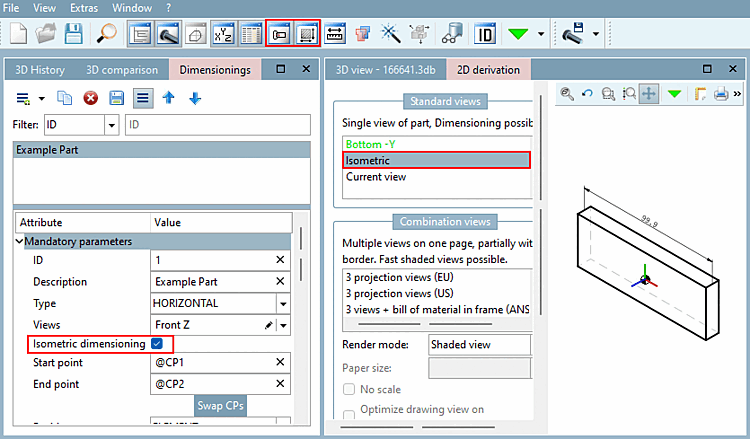The height and width of the screenshot is (439, 750).
Task: Clear the Description value with X button
Action: tap(280, 281)
